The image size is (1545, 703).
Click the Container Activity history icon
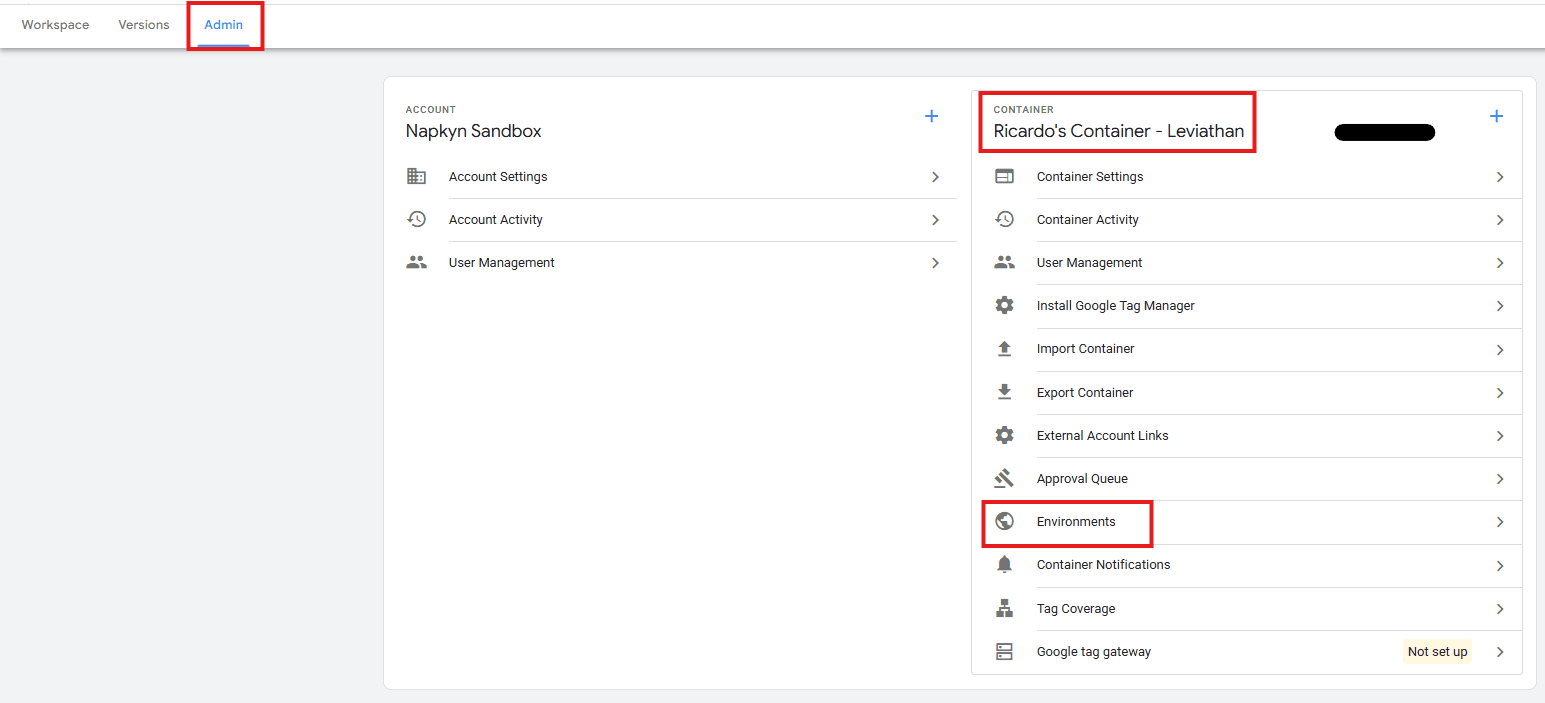pos(1004,219)
